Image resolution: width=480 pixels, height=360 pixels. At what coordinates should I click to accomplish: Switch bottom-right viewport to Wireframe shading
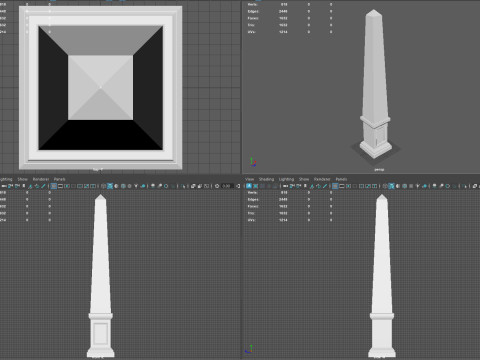click(385, 186)
